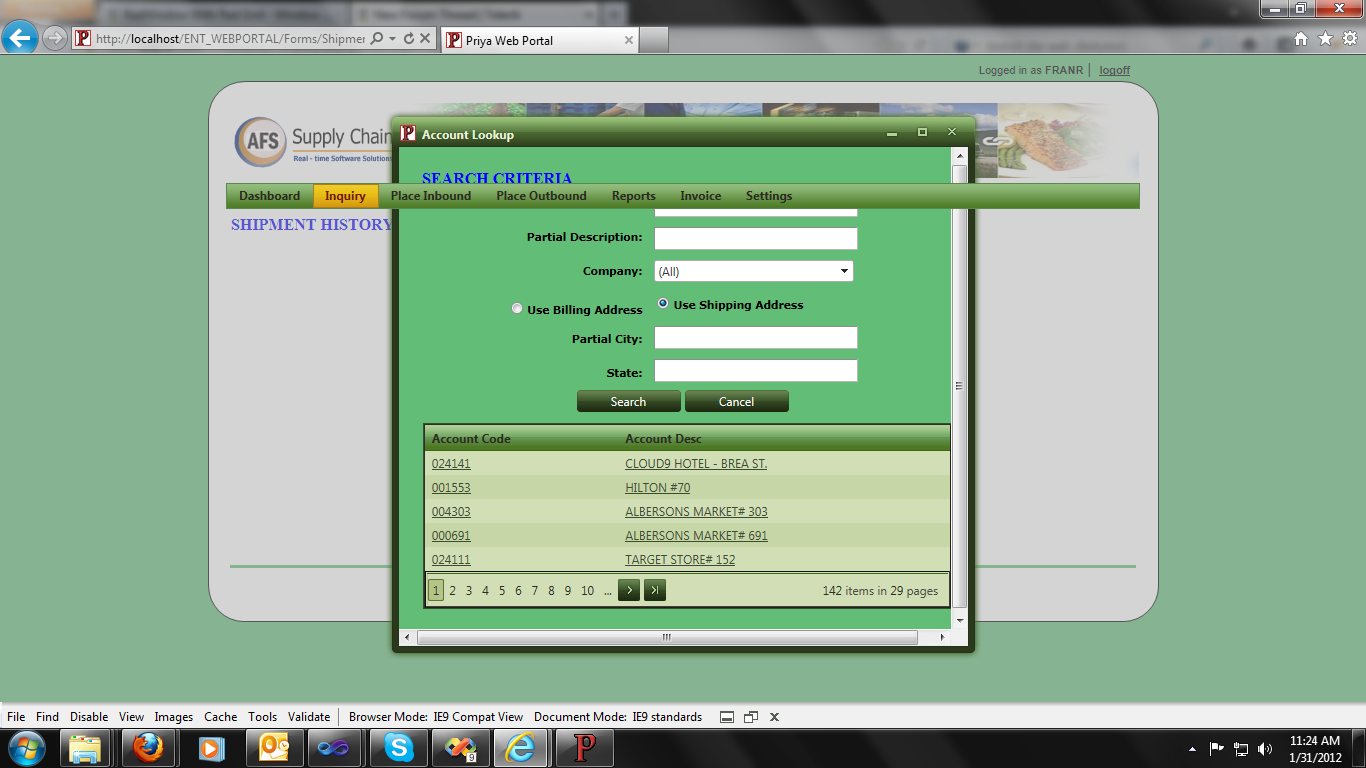
Task: Click the Search button
Action: (628, 401)
